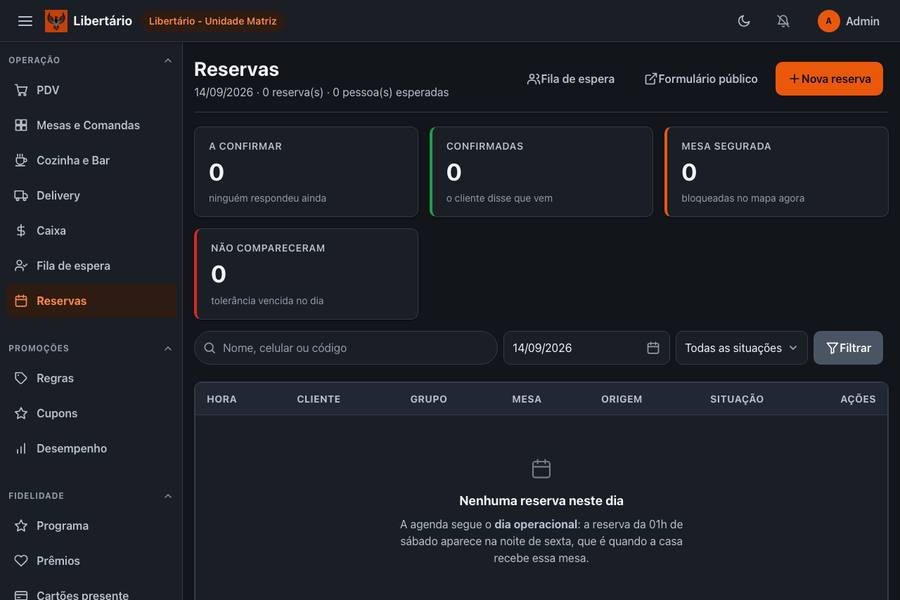Go to Mesas e Comandas
The image size is (900, 600).
[91, 125]
